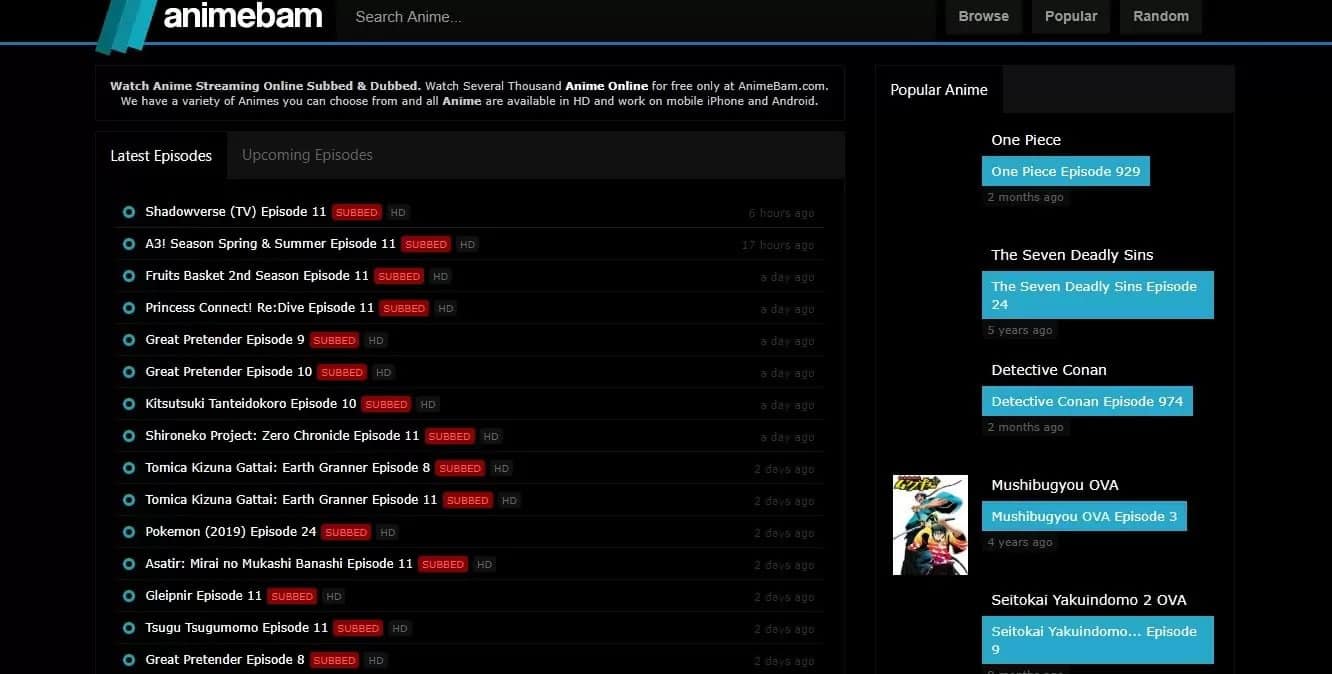
Task: Open the Mushibugyou OVA title link
Action: point(1055,485)
